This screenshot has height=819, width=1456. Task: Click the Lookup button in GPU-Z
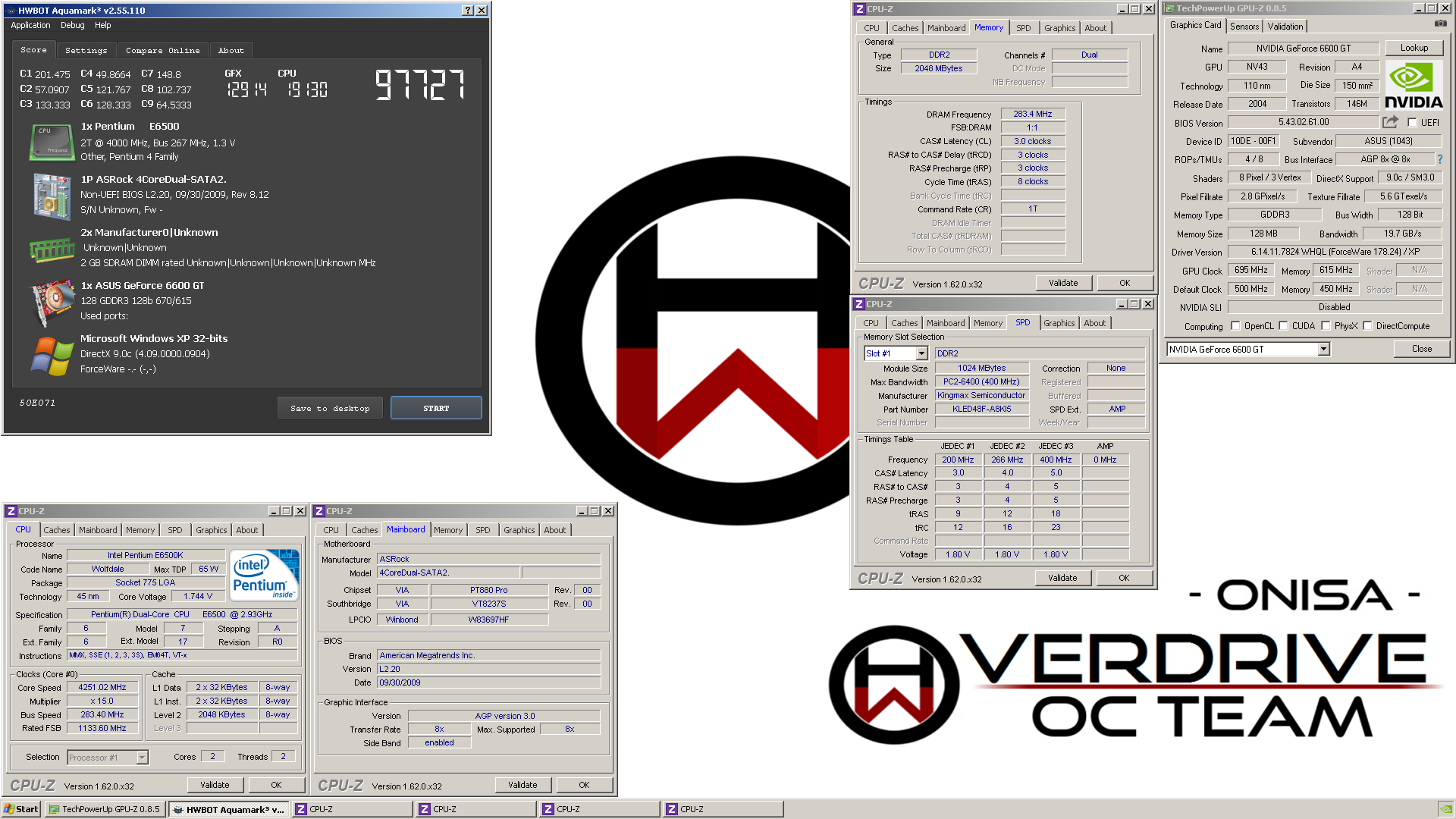pos(1414,48)
